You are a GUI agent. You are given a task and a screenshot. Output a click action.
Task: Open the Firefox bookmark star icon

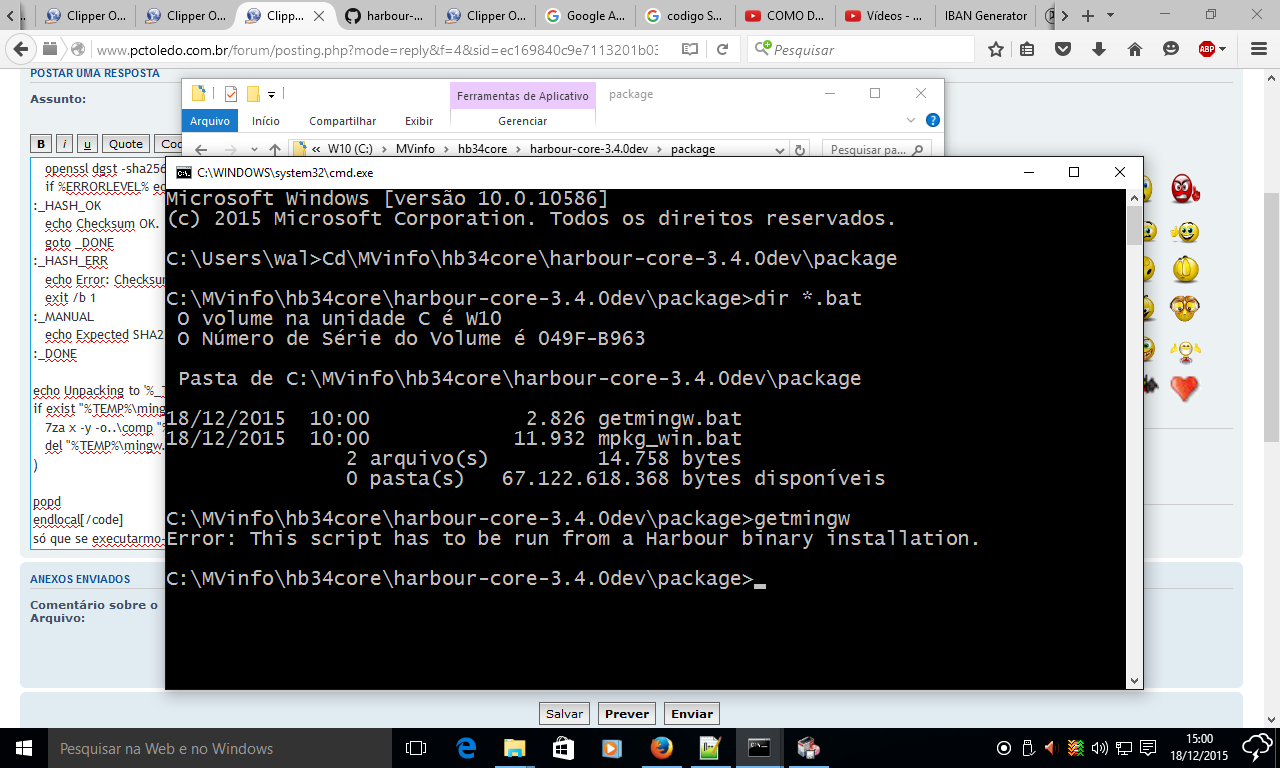click(x=995, y=49)
